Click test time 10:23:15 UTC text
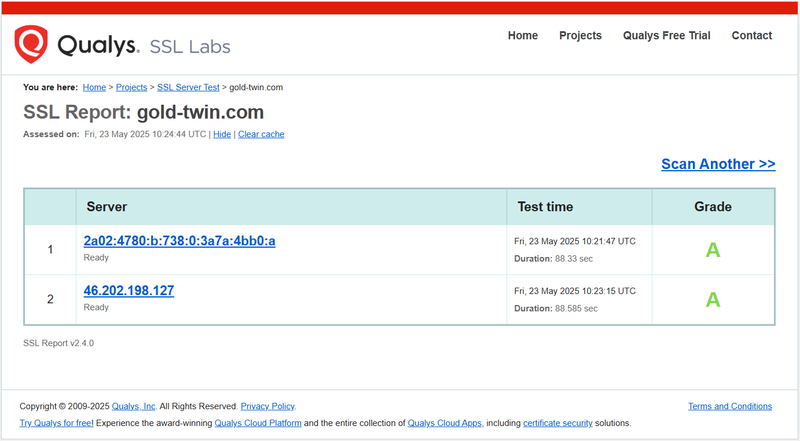 pos(575,291)
